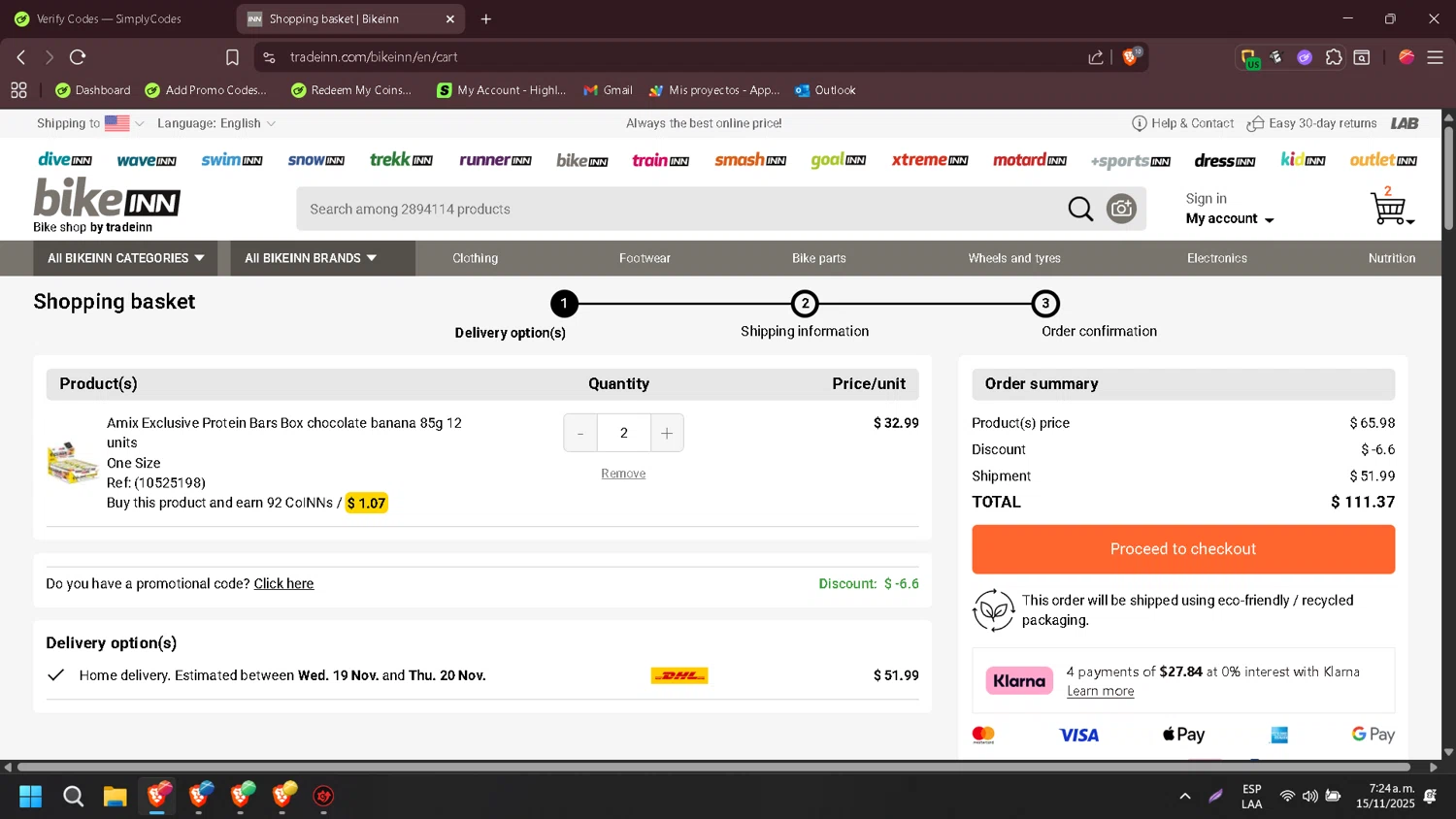Click the magnifier search icon
The image size is (1456, 819).
(x=1080, y=209)
